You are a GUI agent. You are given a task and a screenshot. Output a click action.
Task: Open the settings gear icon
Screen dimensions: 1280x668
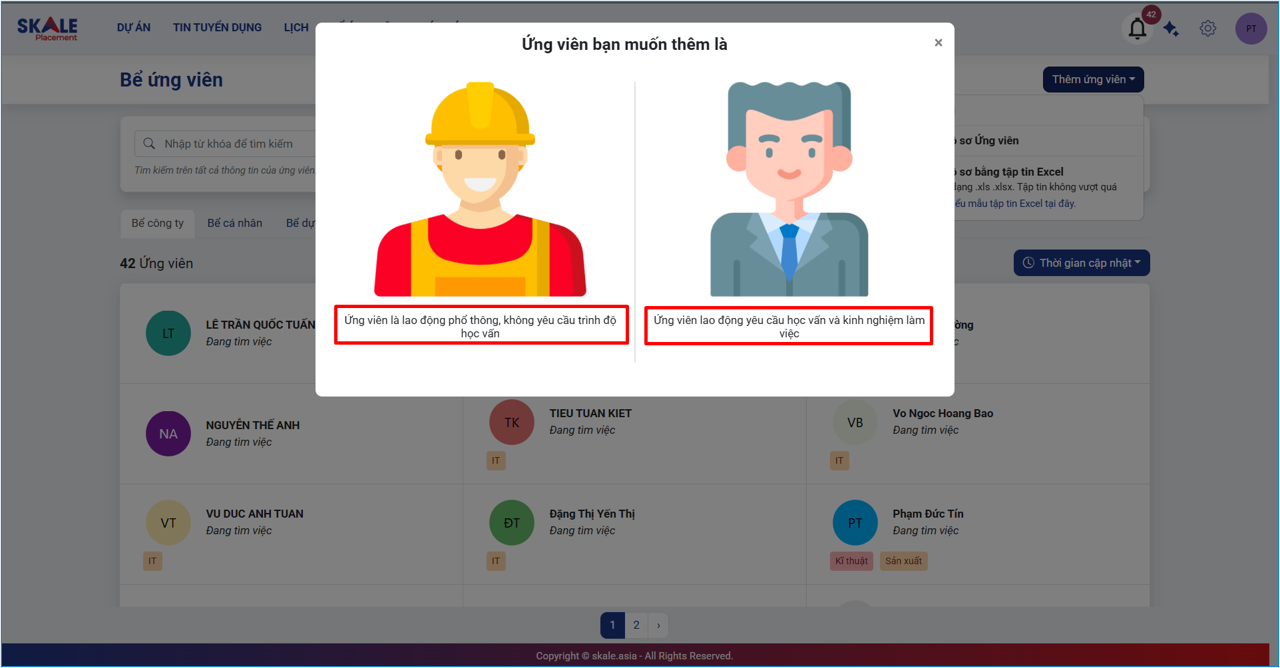click(x=1208, y=29)
